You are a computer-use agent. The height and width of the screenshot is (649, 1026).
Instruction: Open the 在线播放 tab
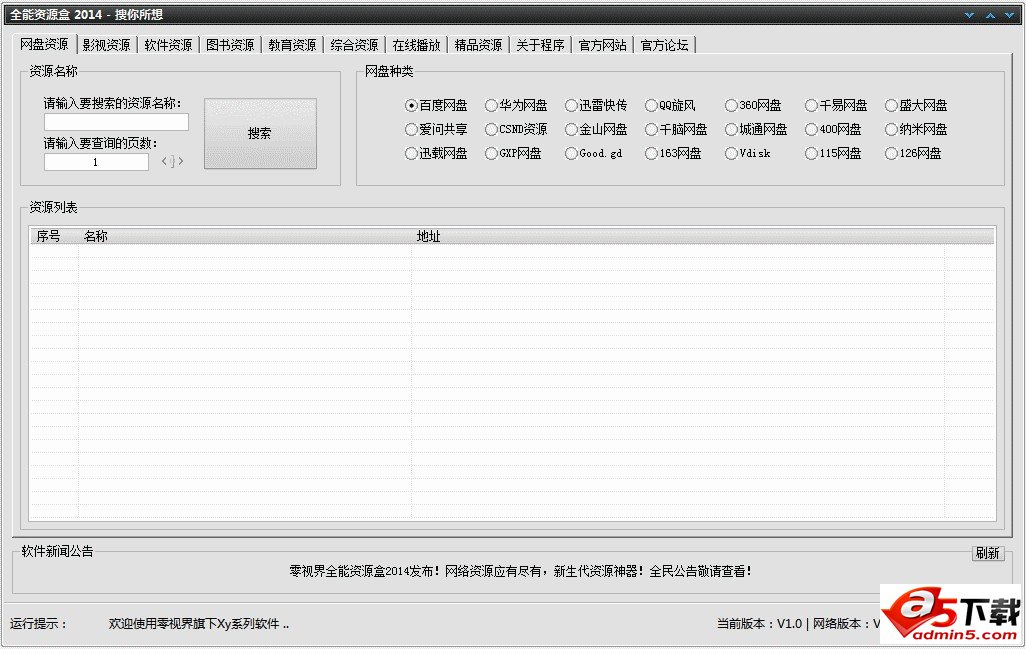tap(416, 44)
